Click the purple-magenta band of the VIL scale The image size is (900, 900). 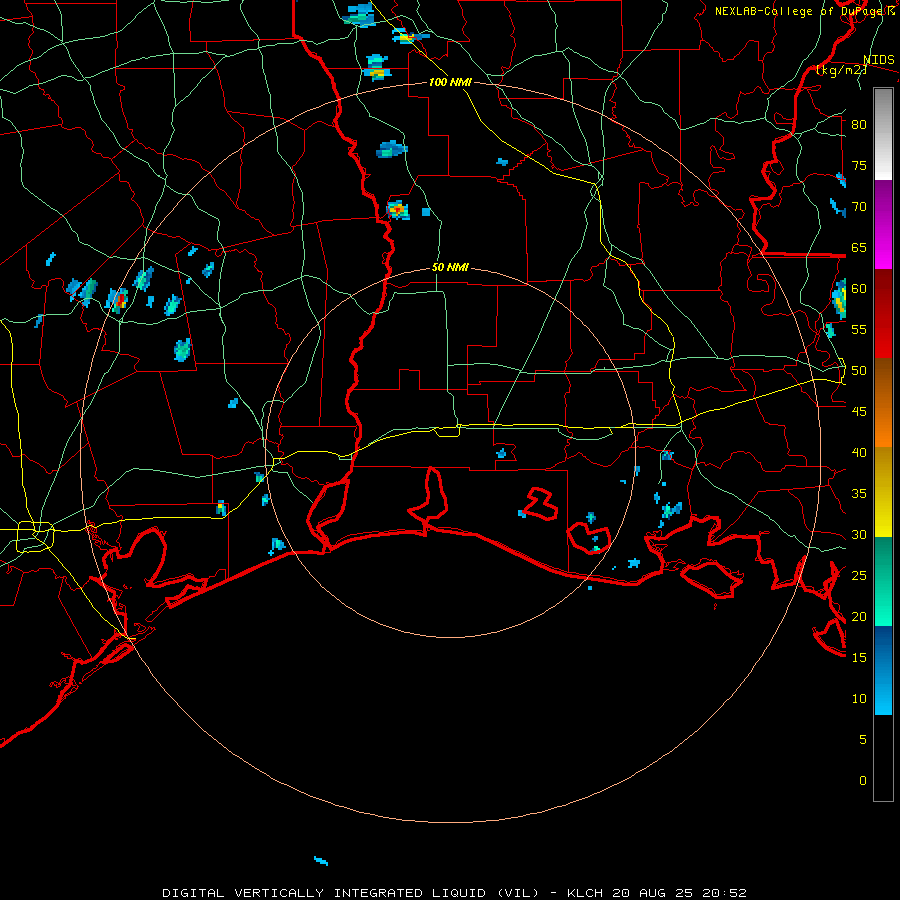[883, 224]
